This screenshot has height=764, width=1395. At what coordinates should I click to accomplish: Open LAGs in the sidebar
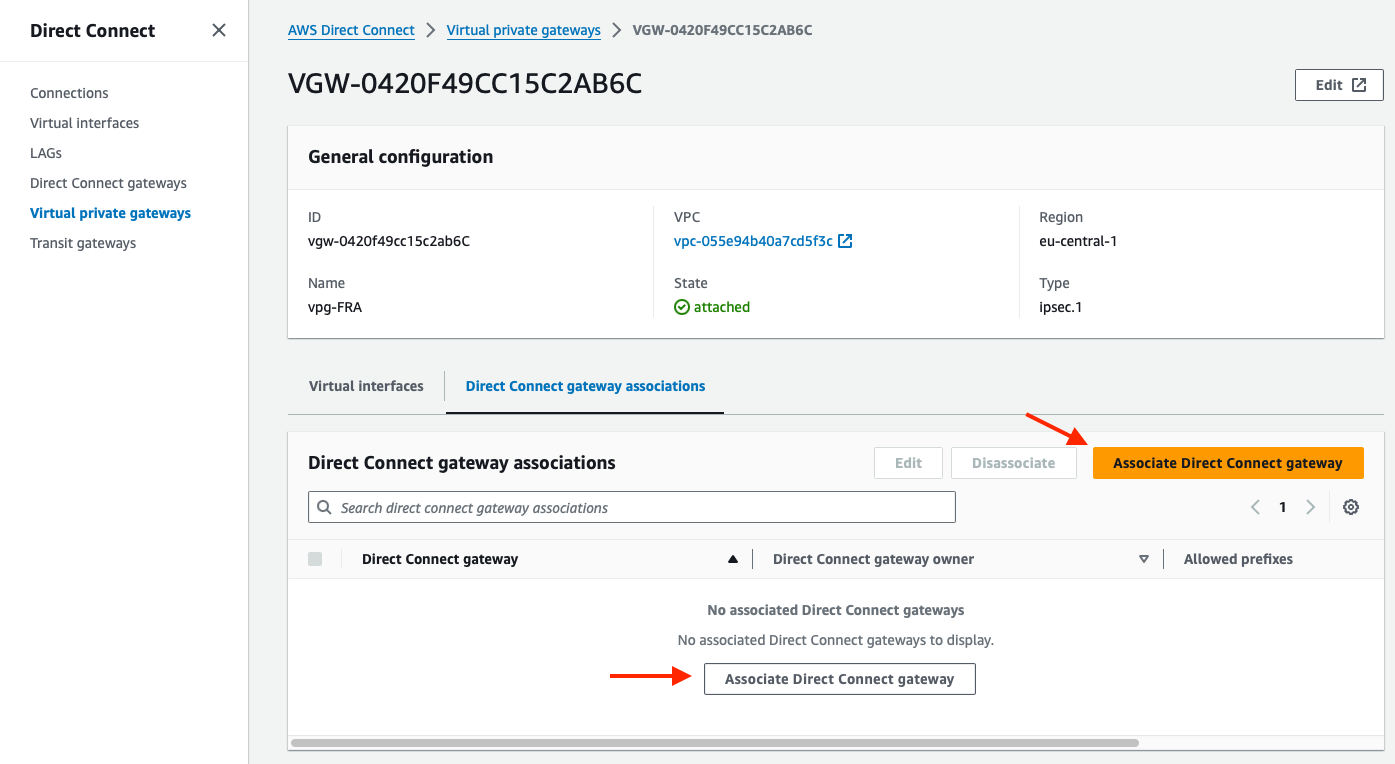click(46, 153)
